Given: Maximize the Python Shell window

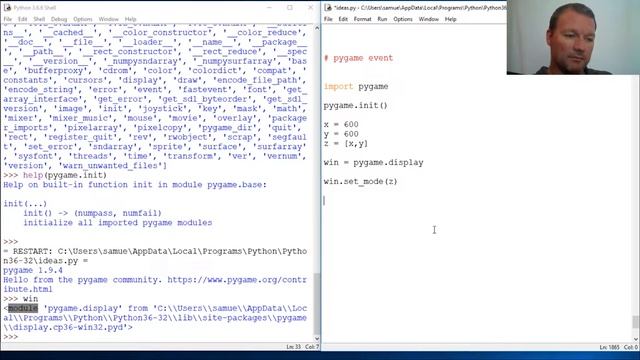Looking at the screenshot, I should (x=290, y=7).
